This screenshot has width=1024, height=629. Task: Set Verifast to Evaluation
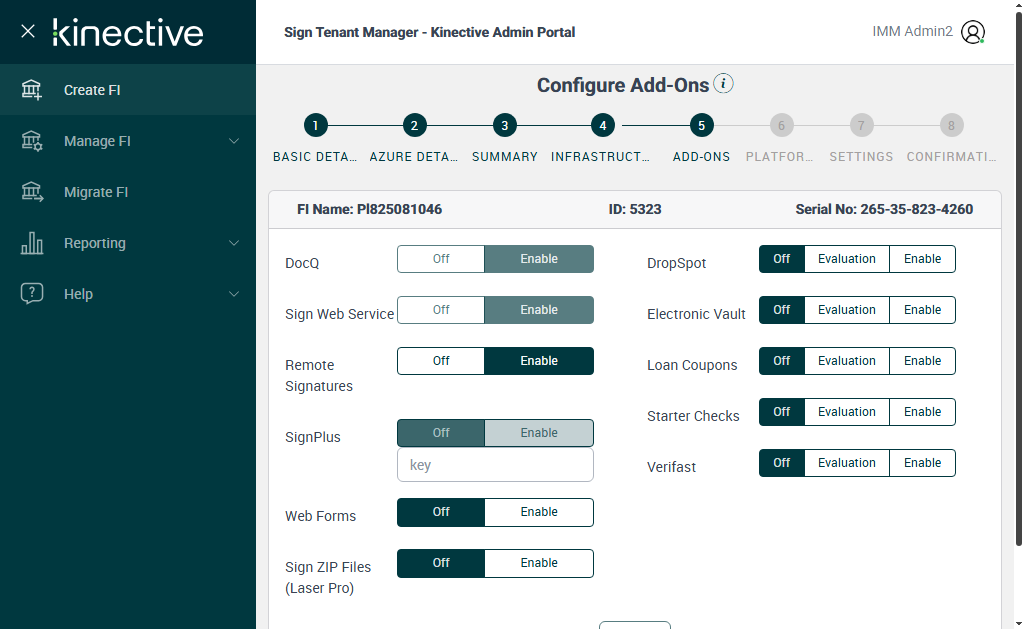tap(846, 462)
